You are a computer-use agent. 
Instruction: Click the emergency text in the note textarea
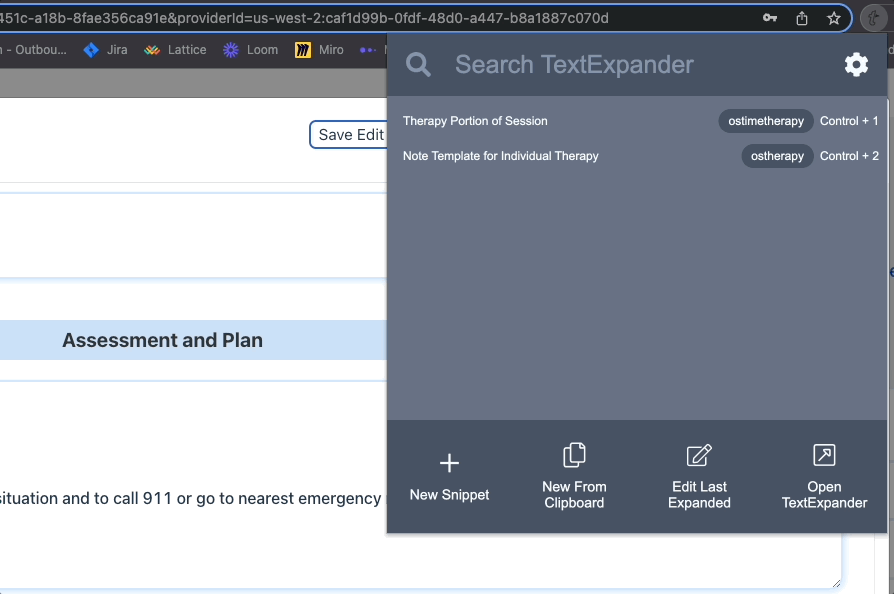tap(190, 498)
